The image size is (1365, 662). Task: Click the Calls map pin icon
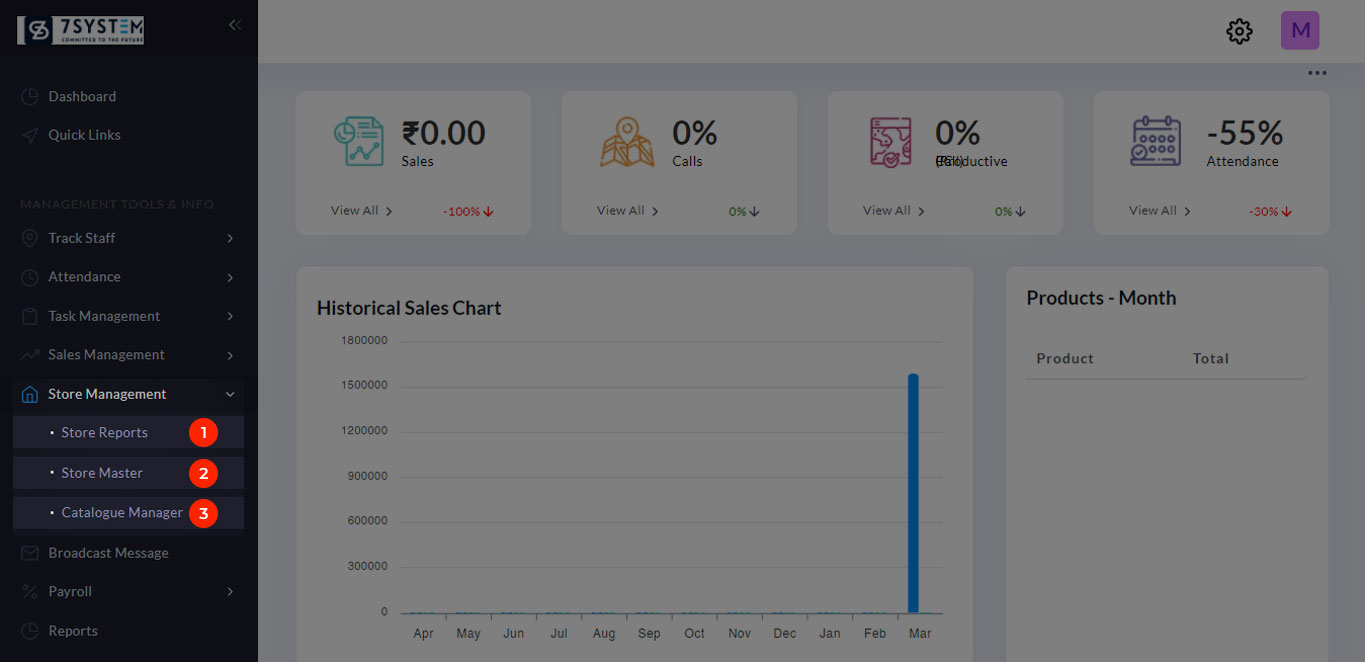(x=627, y=141)
